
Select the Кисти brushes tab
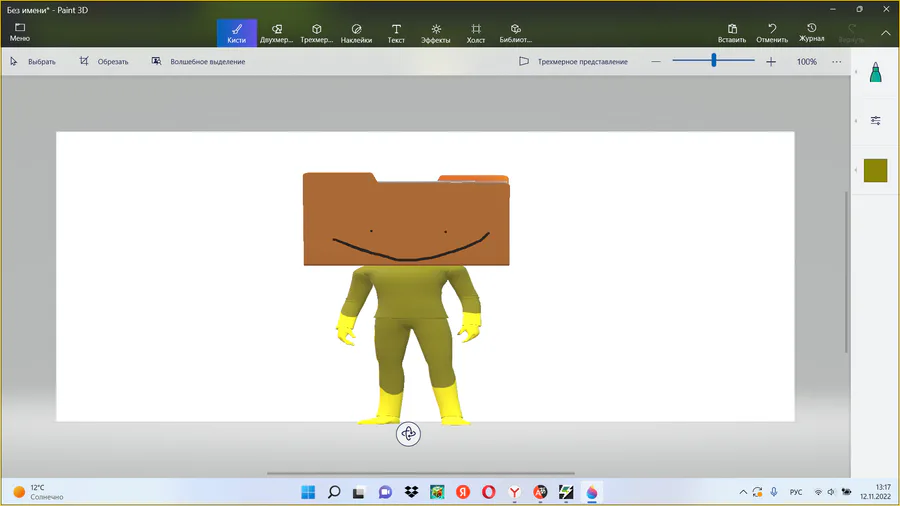point(236,33)
